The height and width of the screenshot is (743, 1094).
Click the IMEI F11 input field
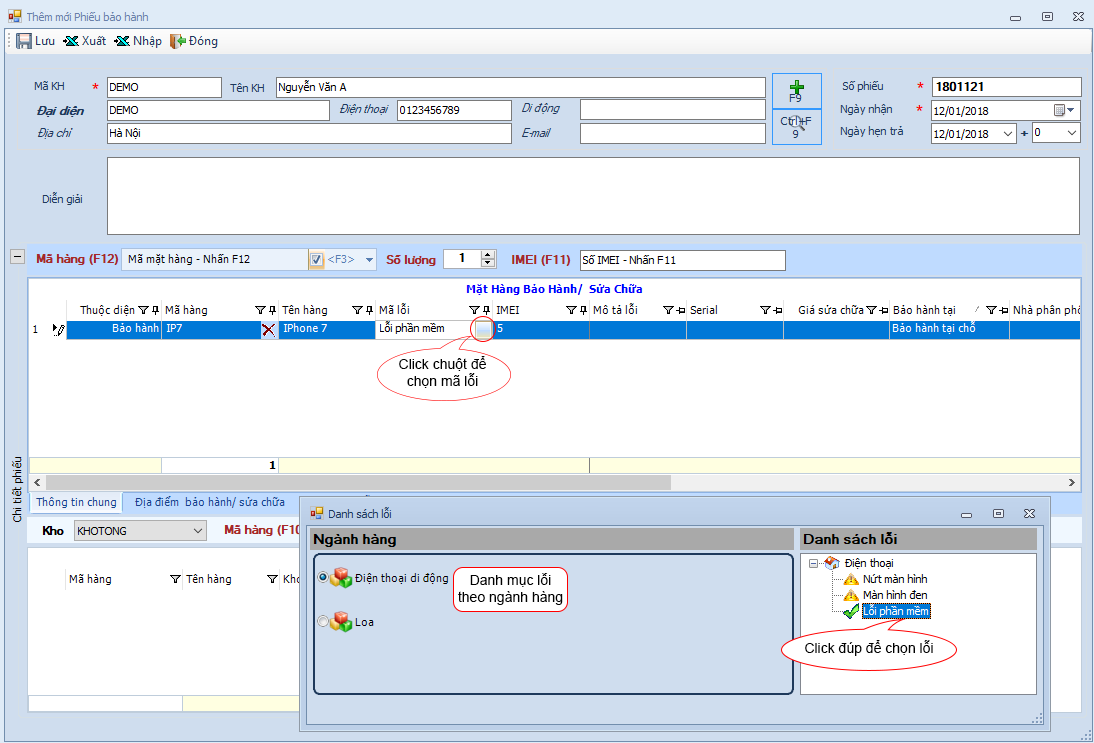(682, 260)
